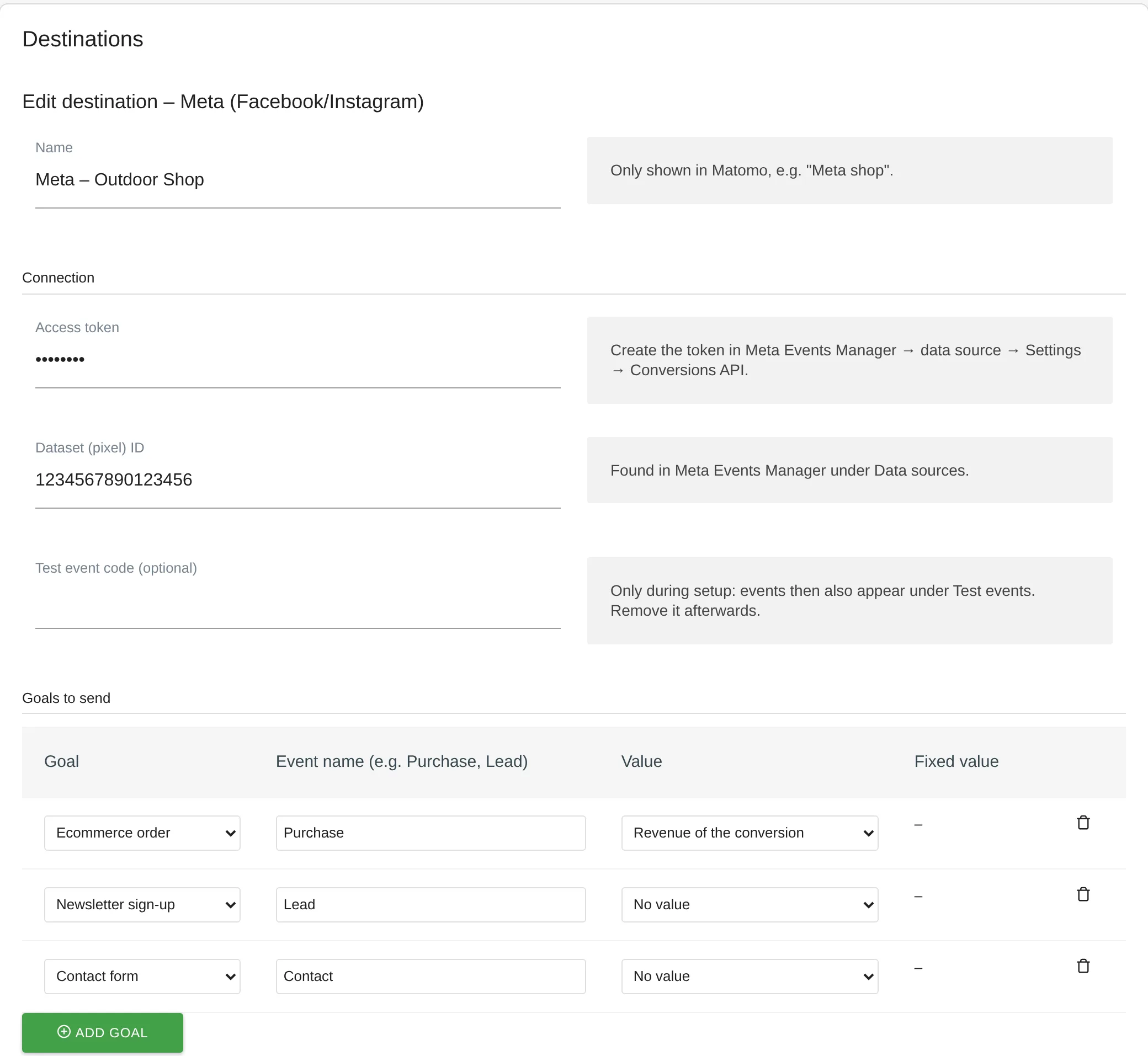This screenshot has width=1148, height=1056.
Task: Click help text about creating the token
Action: tap(845, 360)
